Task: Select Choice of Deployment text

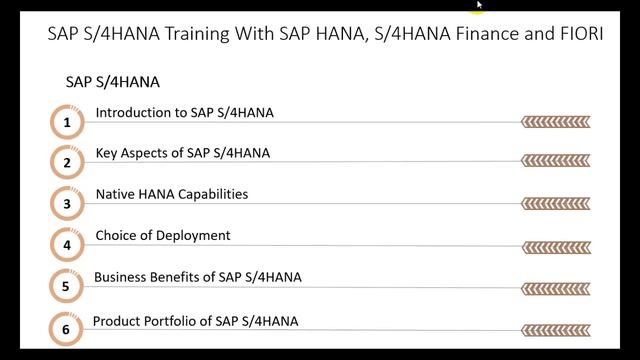Action: 163,236
